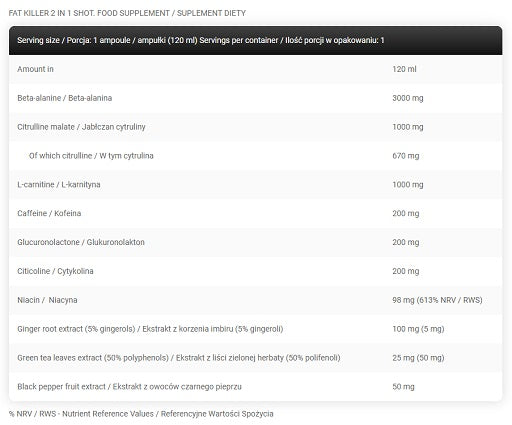Click the 670 mg citrulline value
512x425 pixels.
point(406,156)
